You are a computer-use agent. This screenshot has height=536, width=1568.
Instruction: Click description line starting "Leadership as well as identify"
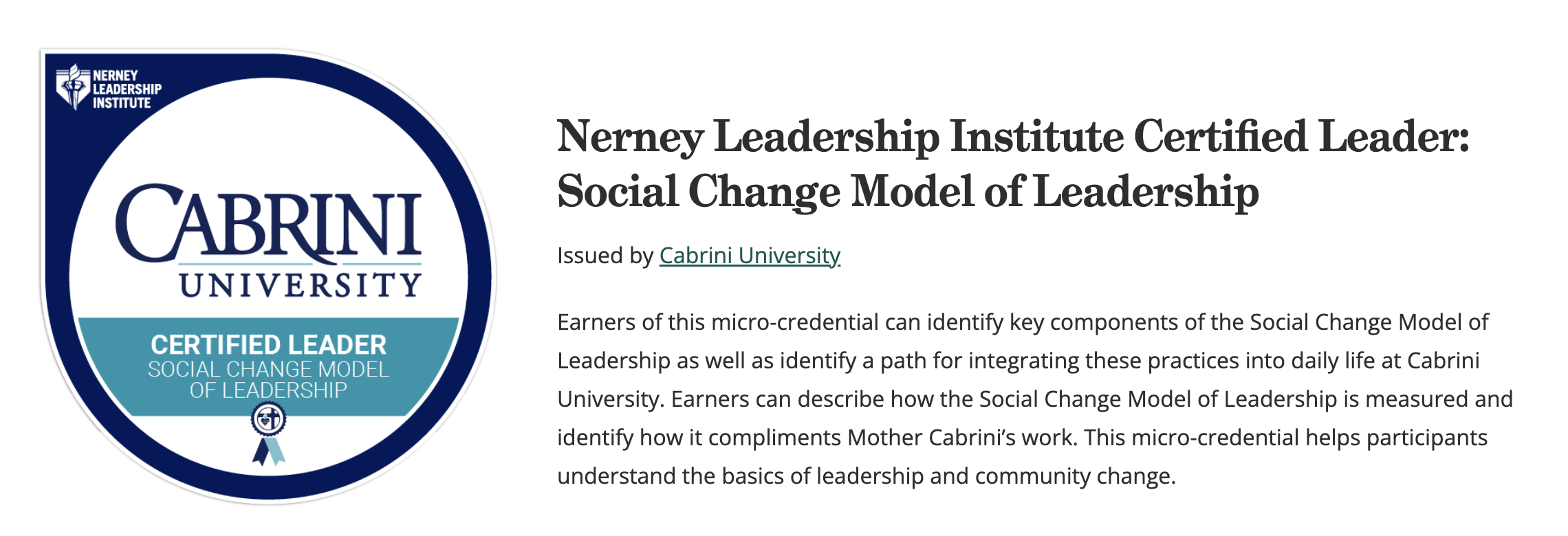coord(1018,361)
